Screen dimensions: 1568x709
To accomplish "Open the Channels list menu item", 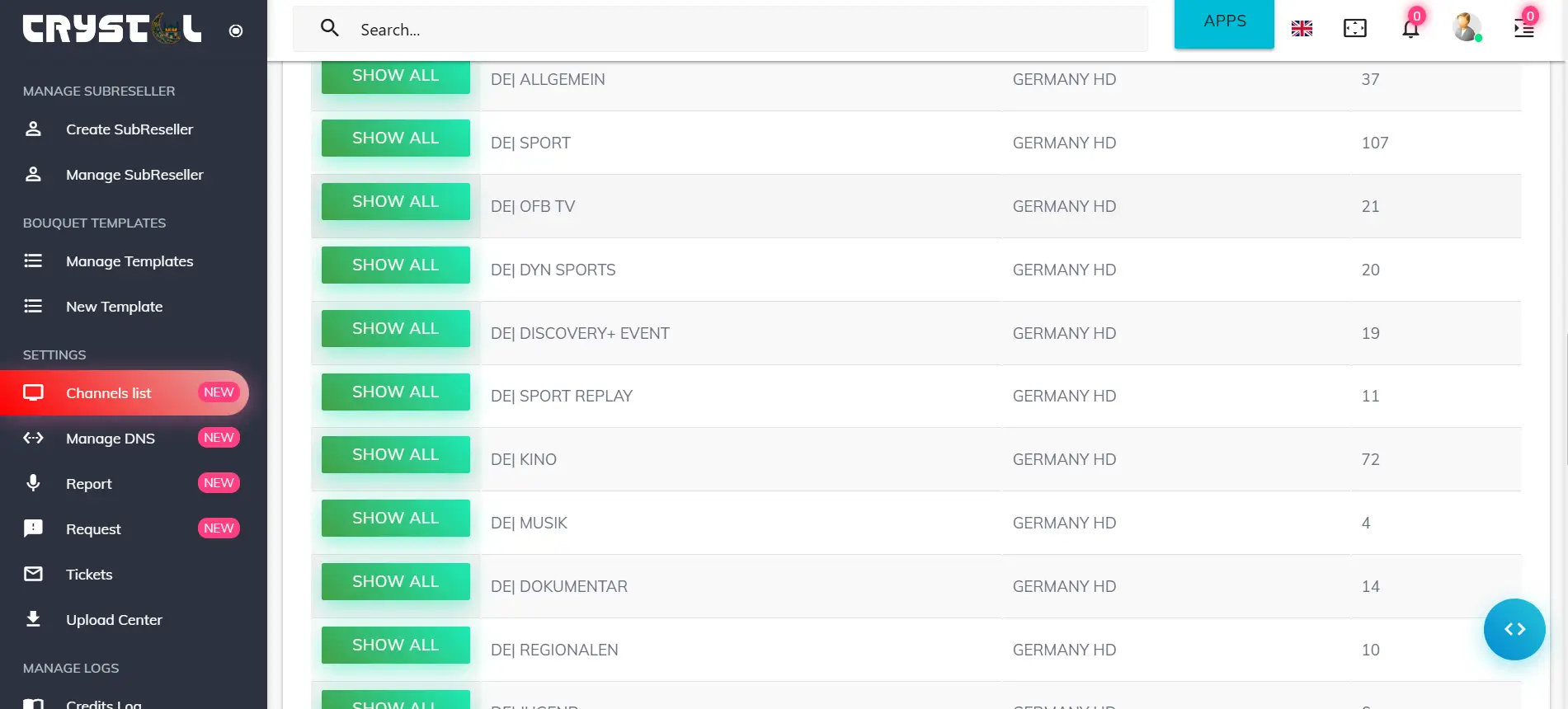I will point(109,393).
